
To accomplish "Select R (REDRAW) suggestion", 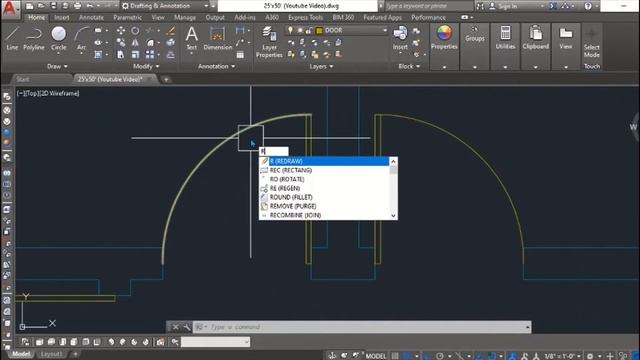I will [324, 161].
